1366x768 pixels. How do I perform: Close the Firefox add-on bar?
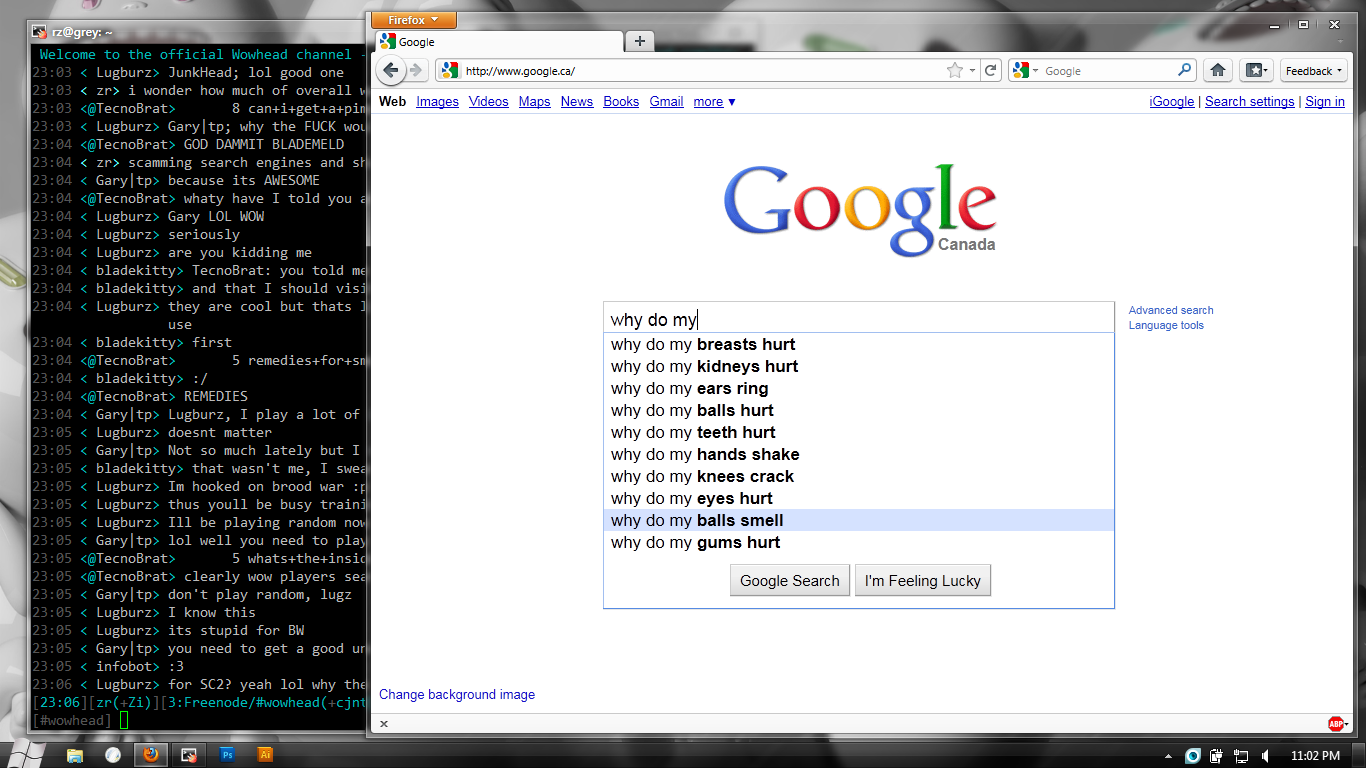(x=384, y=724)
